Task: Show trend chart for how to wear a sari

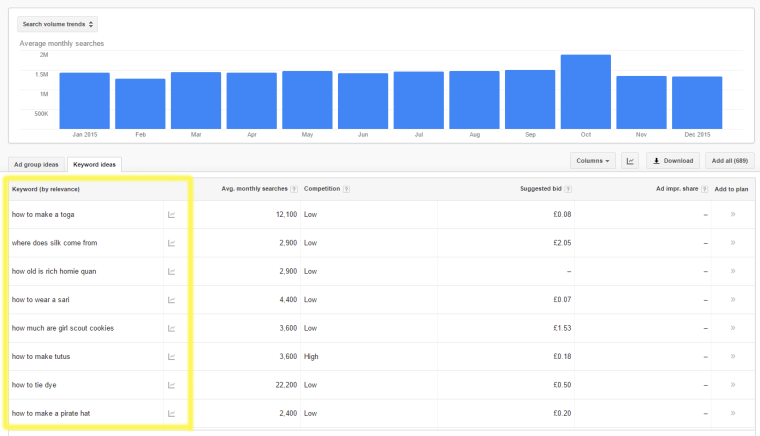Action: pyautogui.click(x=172, y=300)
